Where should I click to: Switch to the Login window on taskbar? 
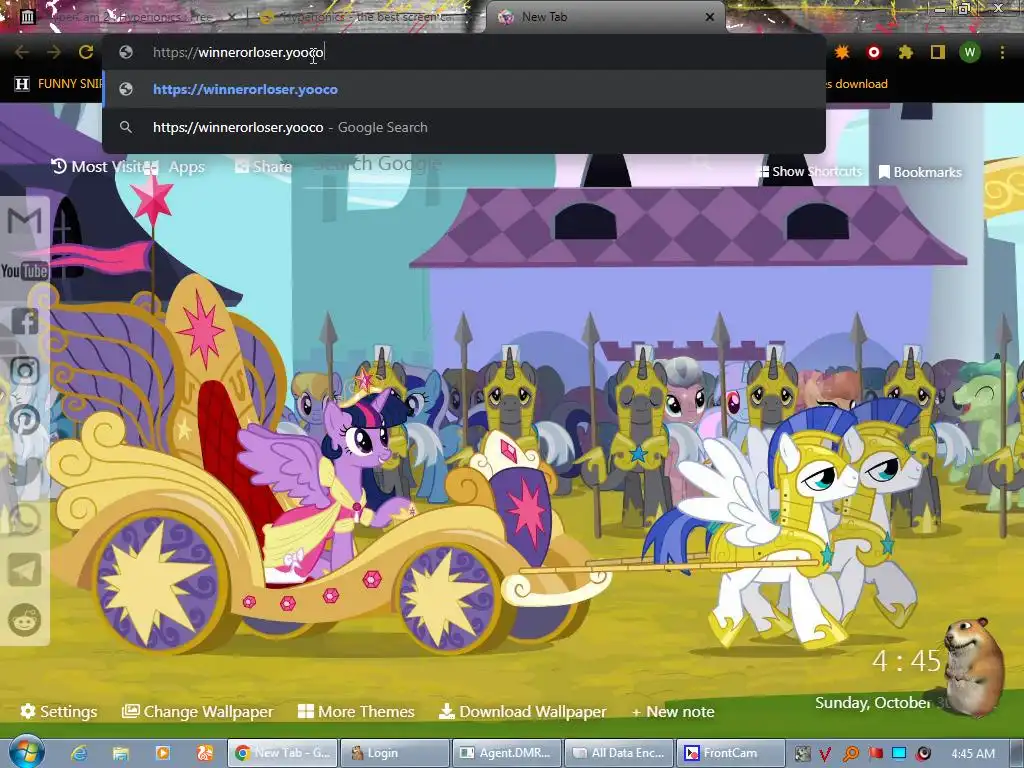pos(395,753)
